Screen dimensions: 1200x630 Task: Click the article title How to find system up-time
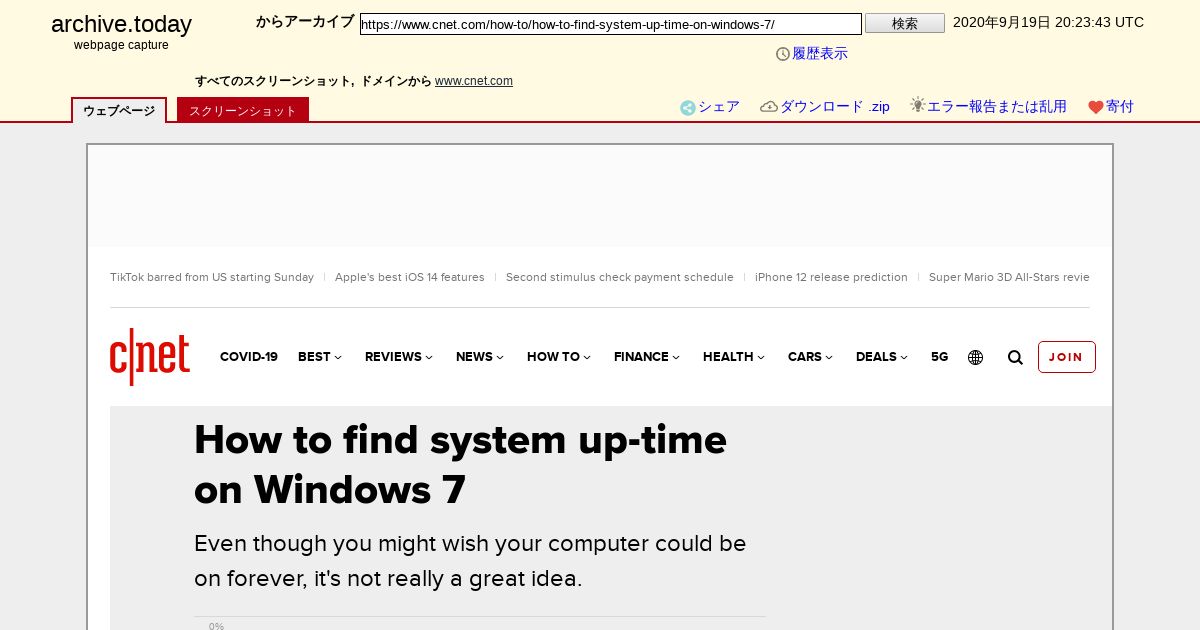460,465
